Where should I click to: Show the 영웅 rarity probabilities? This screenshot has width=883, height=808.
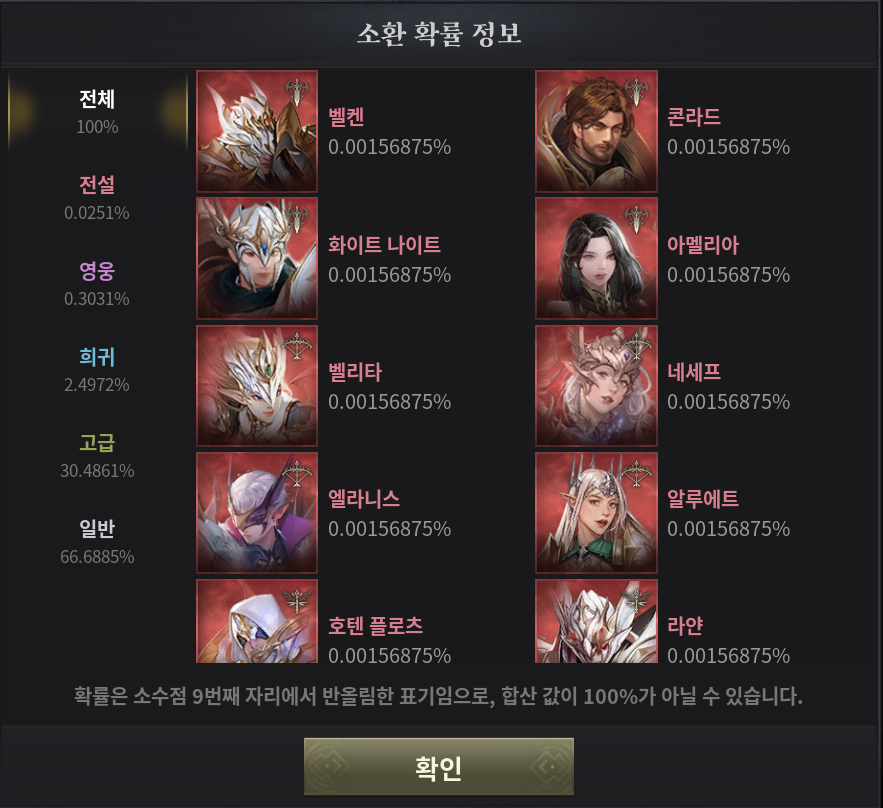click(97, 284)
